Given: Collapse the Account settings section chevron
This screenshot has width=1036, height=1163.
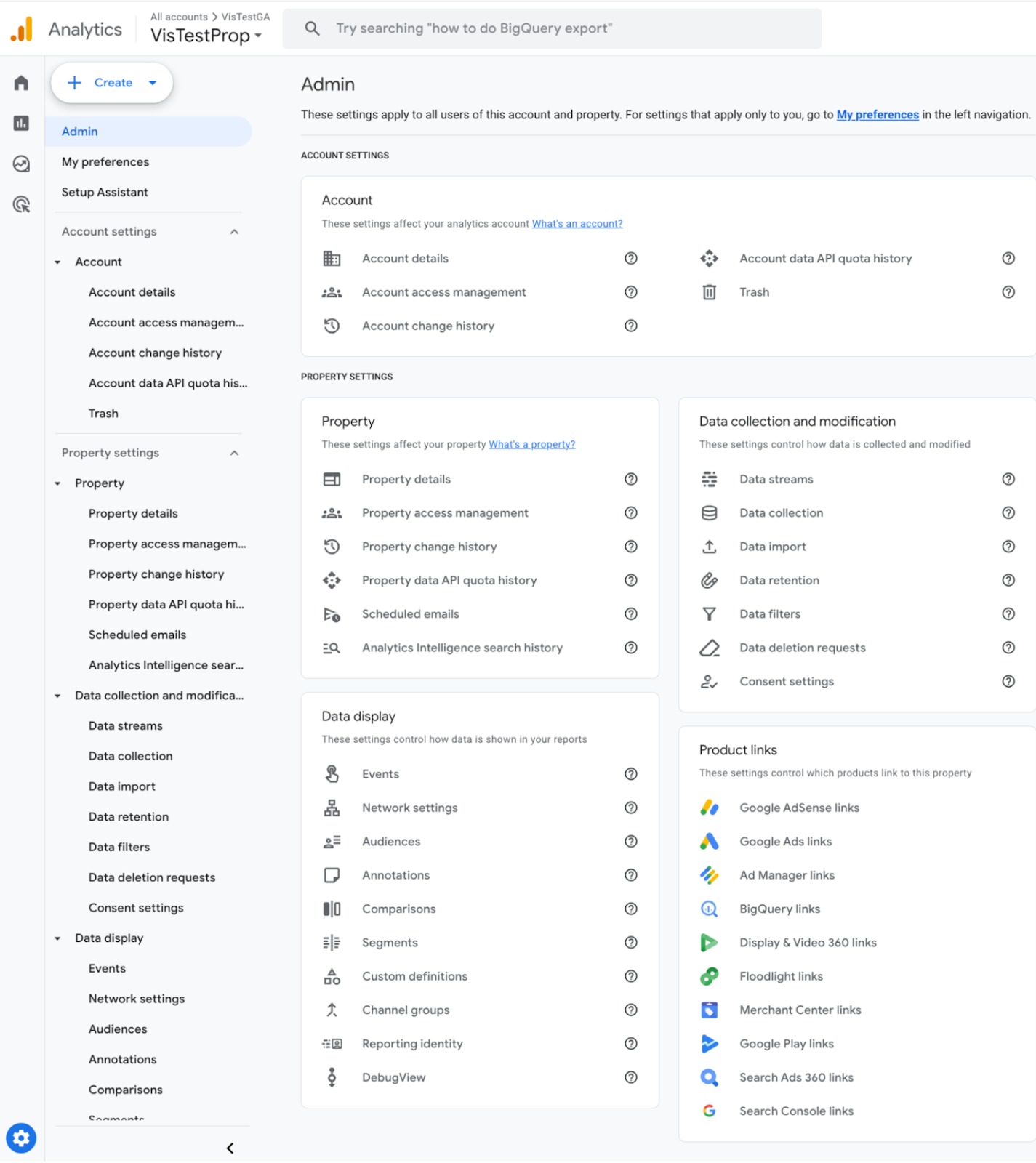Looking at the screenshot, I should point(234,232).
